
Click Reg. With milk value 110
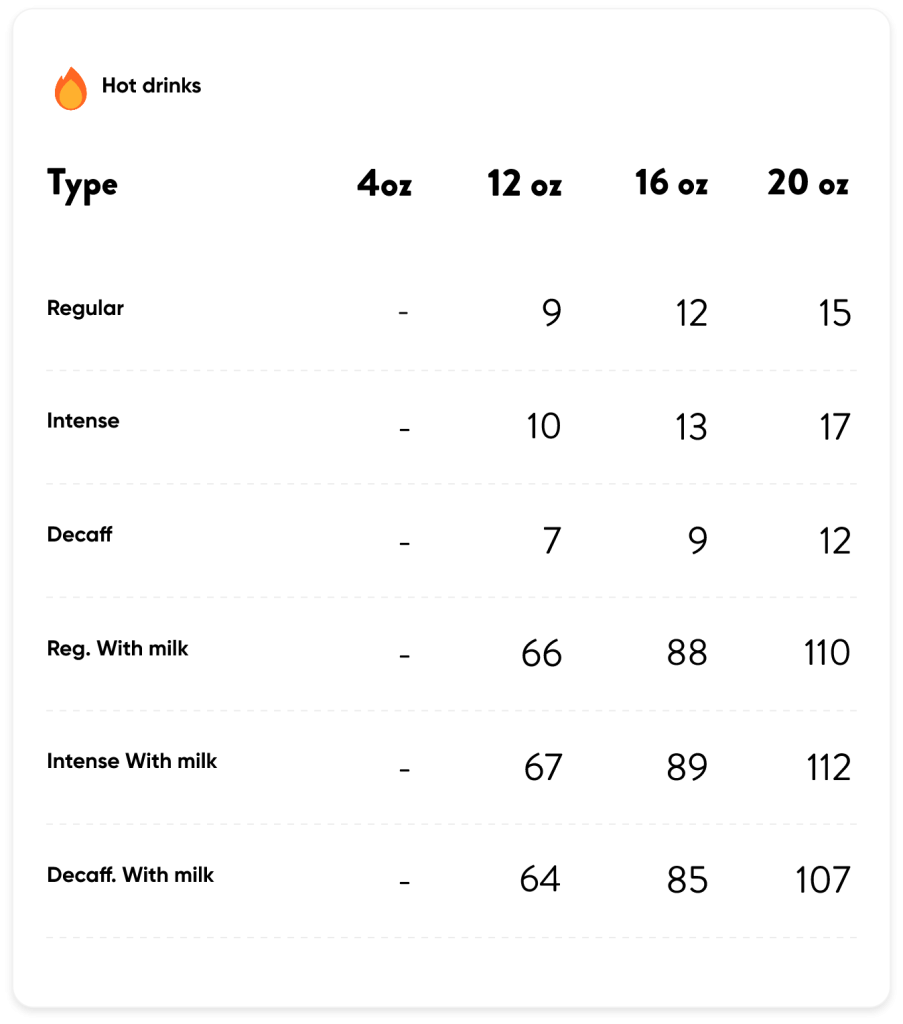(x=827, y=652)
